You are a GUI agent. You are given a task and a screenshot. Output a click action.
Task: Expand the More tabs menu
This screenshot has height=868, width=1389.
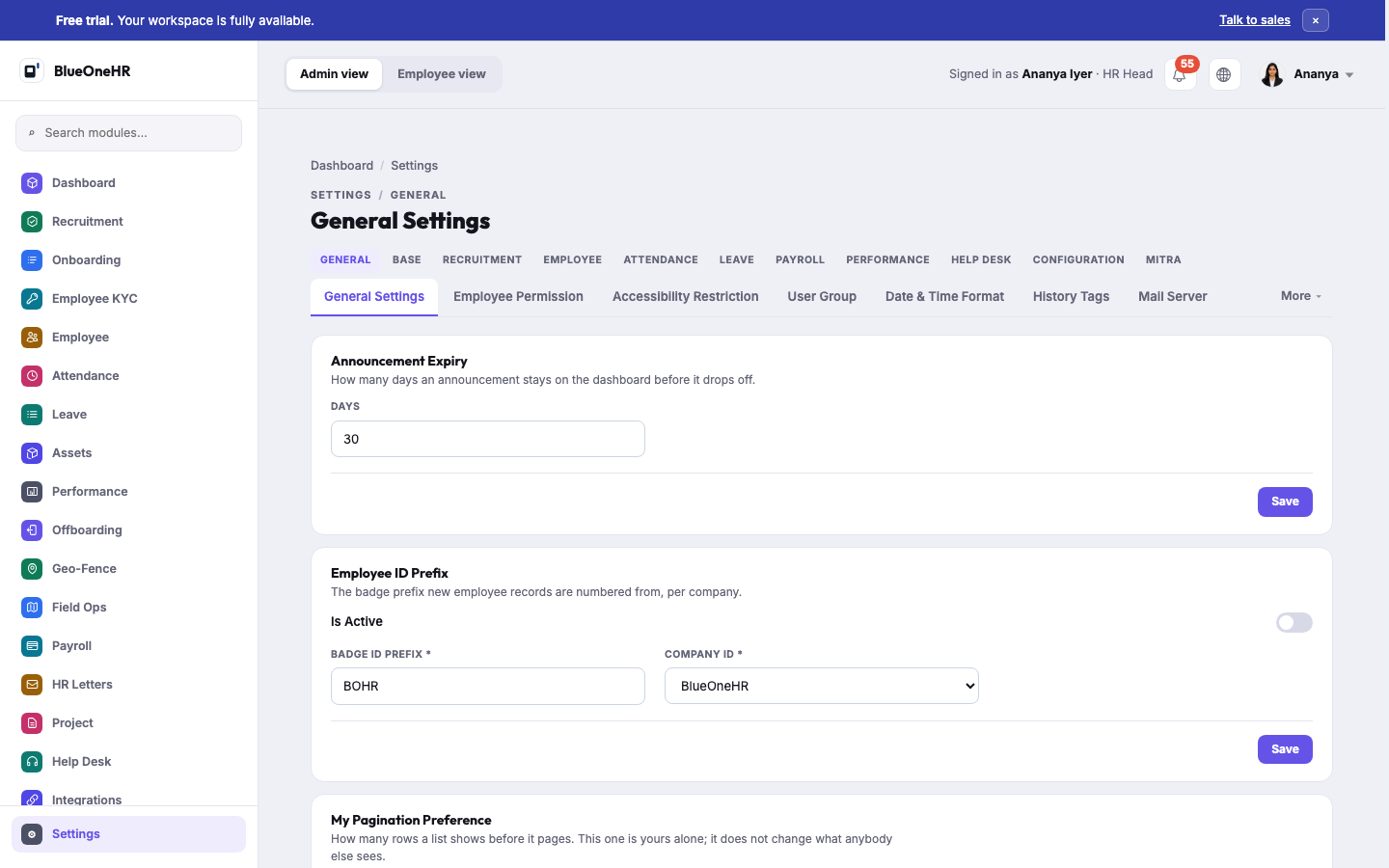coord(1301,296)
